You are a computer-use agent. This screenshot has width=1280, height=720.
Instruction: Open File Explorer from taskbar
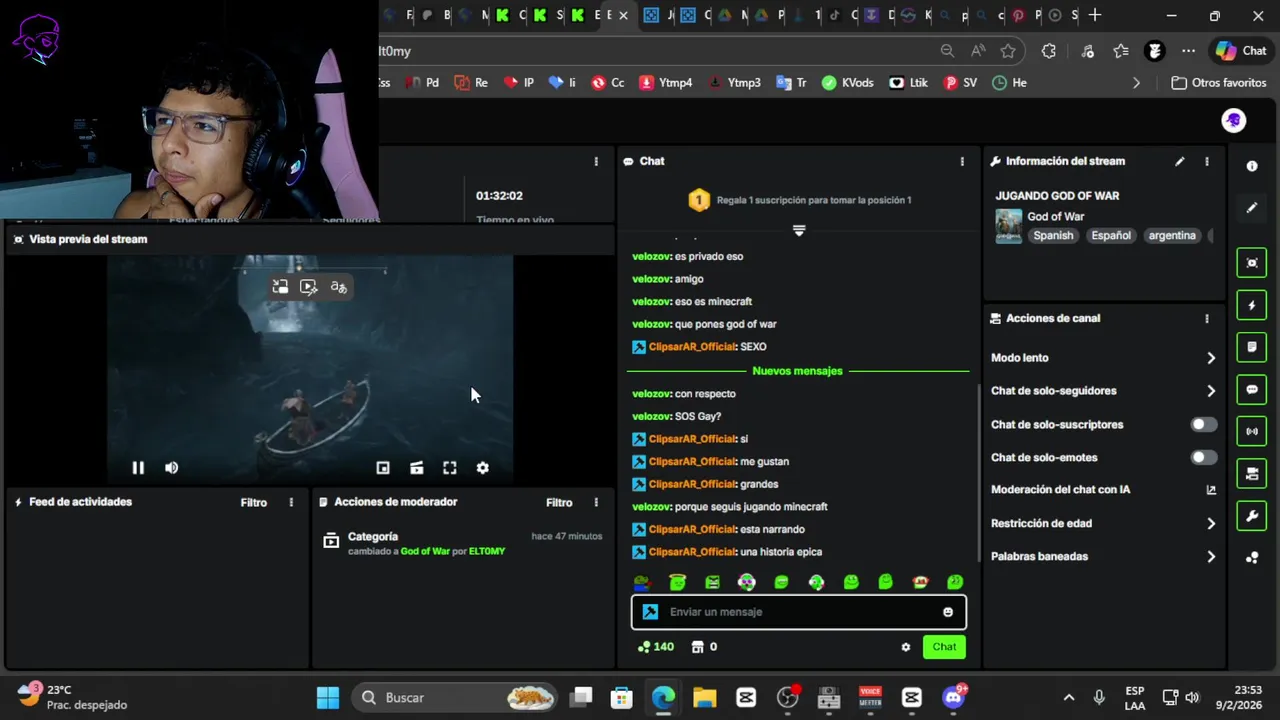click(704, 697)
